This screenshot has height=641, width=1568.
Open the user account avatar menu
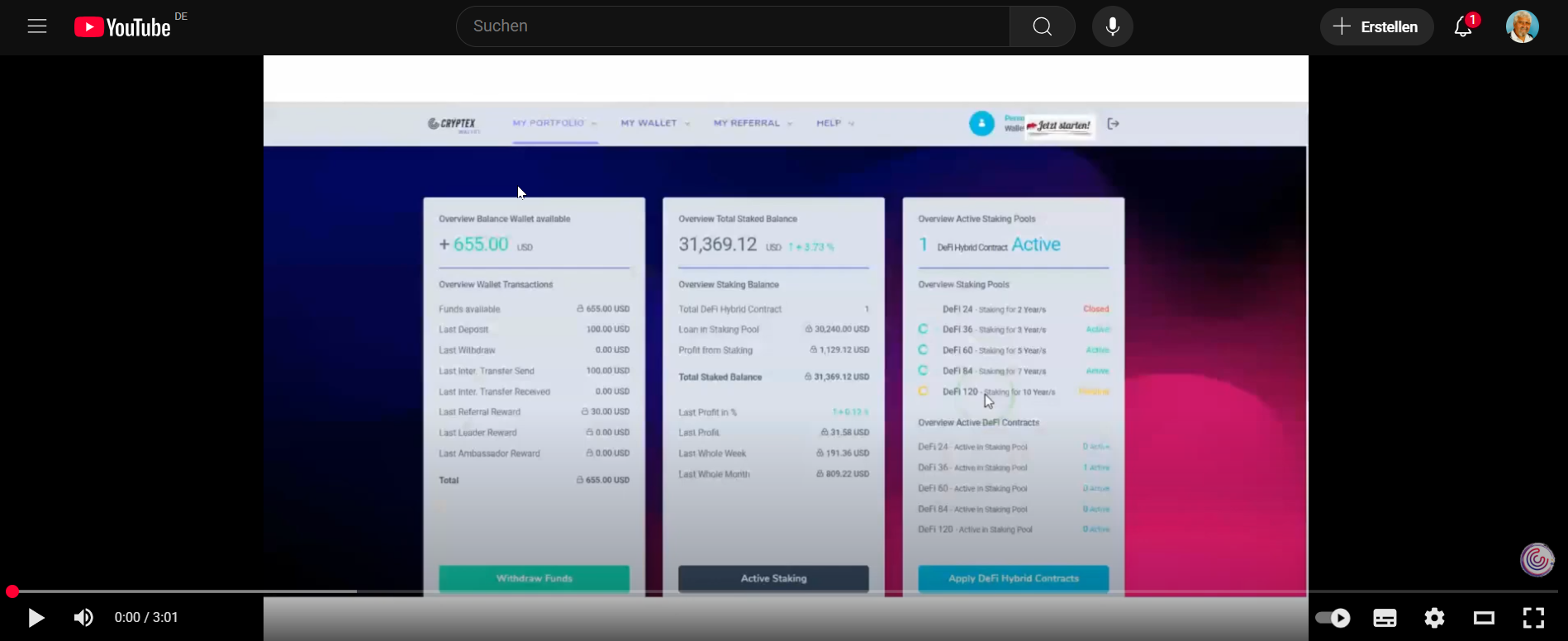(1522, 26)
